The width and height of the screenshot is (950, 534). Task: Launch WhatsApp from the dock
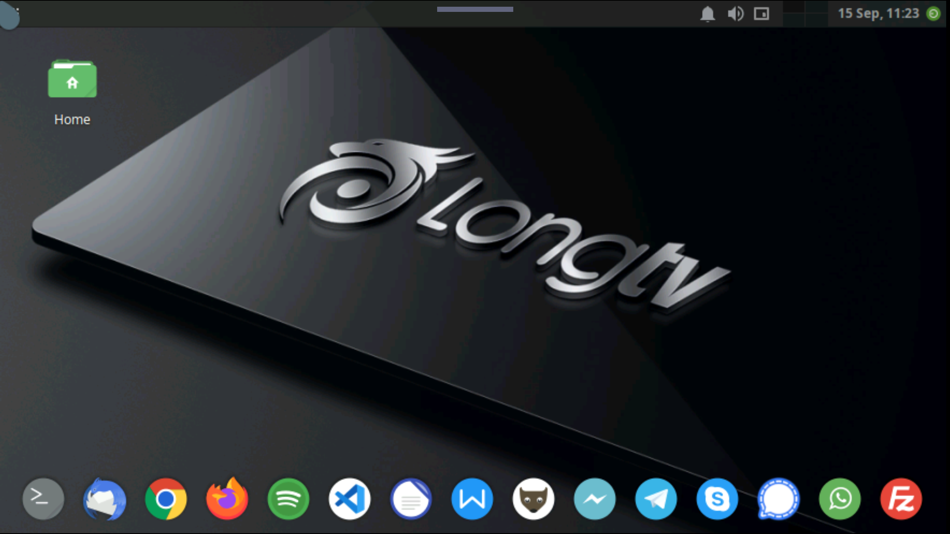[840, 499]
